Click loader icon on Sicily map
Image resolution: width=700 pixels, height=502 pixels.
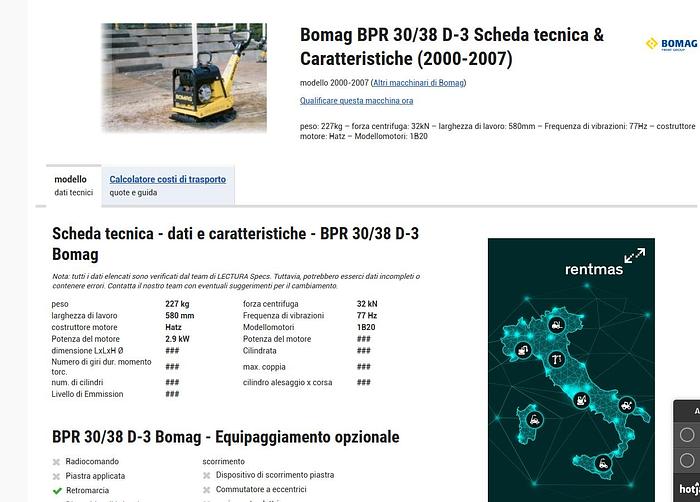click(603, 464)
